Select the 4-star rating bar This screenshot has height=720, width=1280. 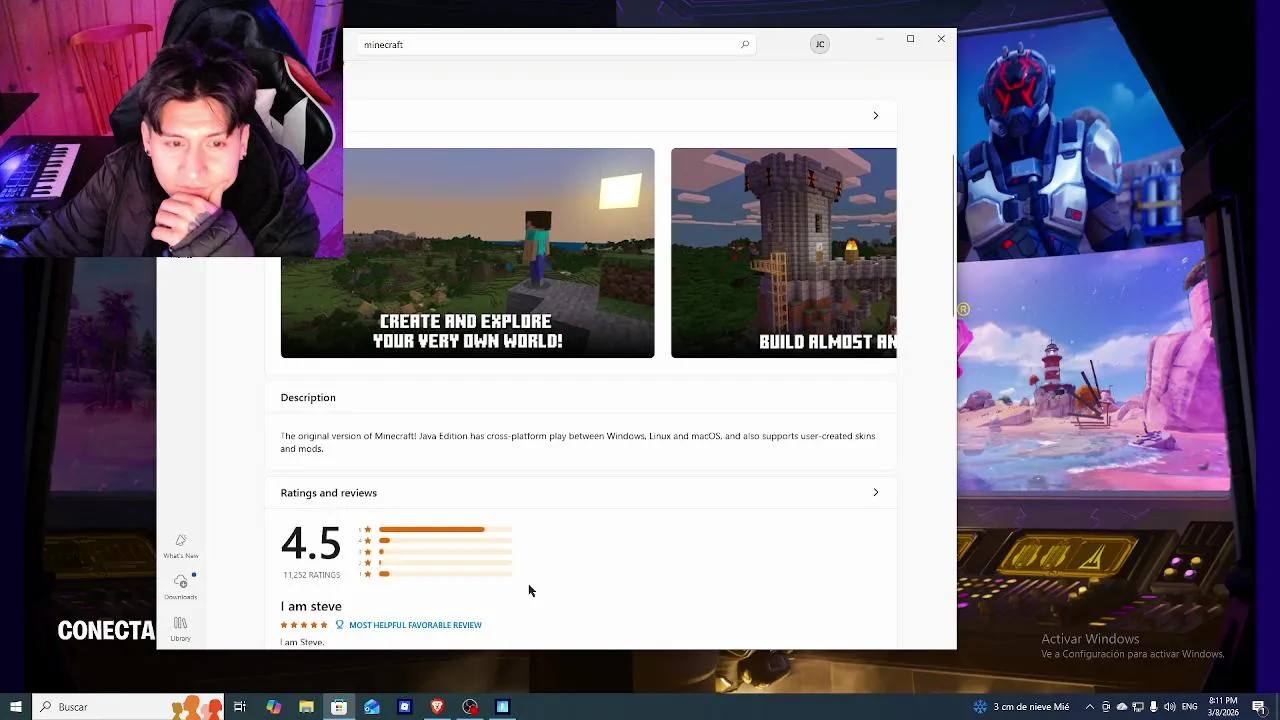(445, 540)
